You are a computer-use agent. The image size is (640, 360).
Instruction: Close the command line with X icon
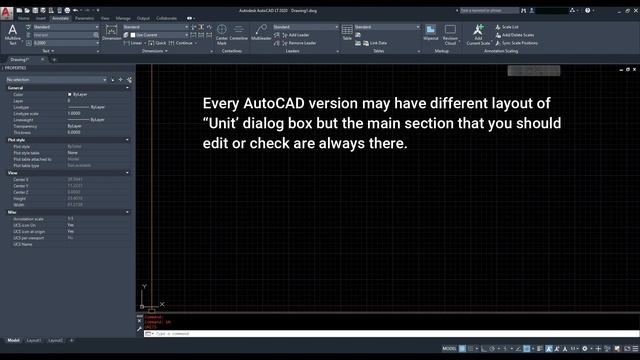pos(139,321)
